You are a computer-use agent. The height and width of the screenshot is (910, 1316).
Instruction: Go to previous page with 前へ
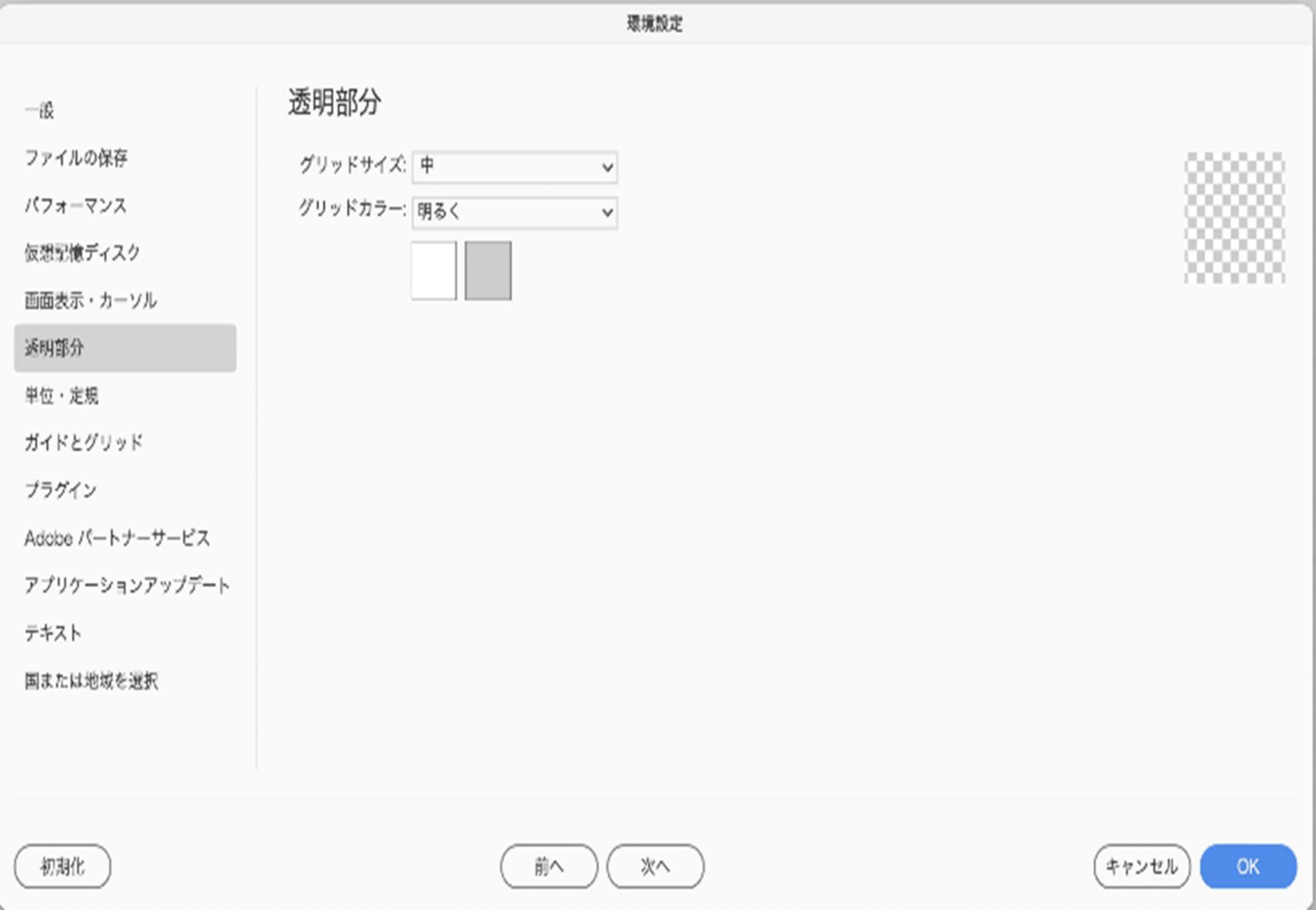[x=549, y=867]
